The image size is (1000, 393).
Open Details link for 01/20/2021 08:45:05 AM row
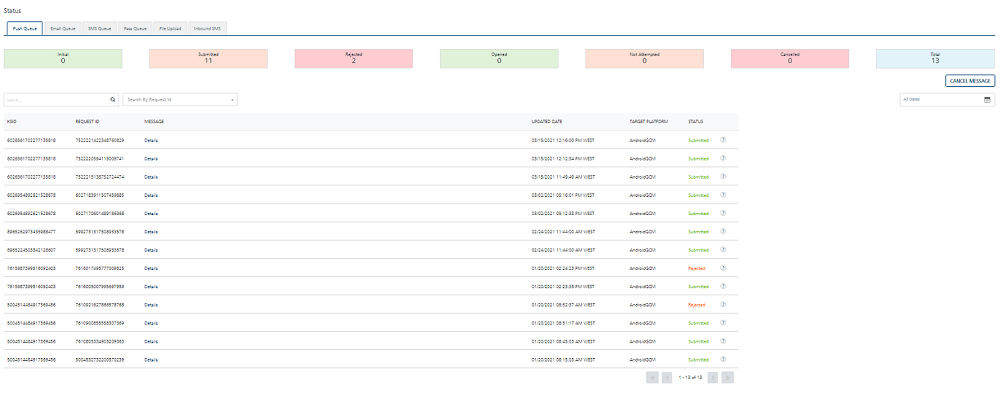click(x=151, y=341)
